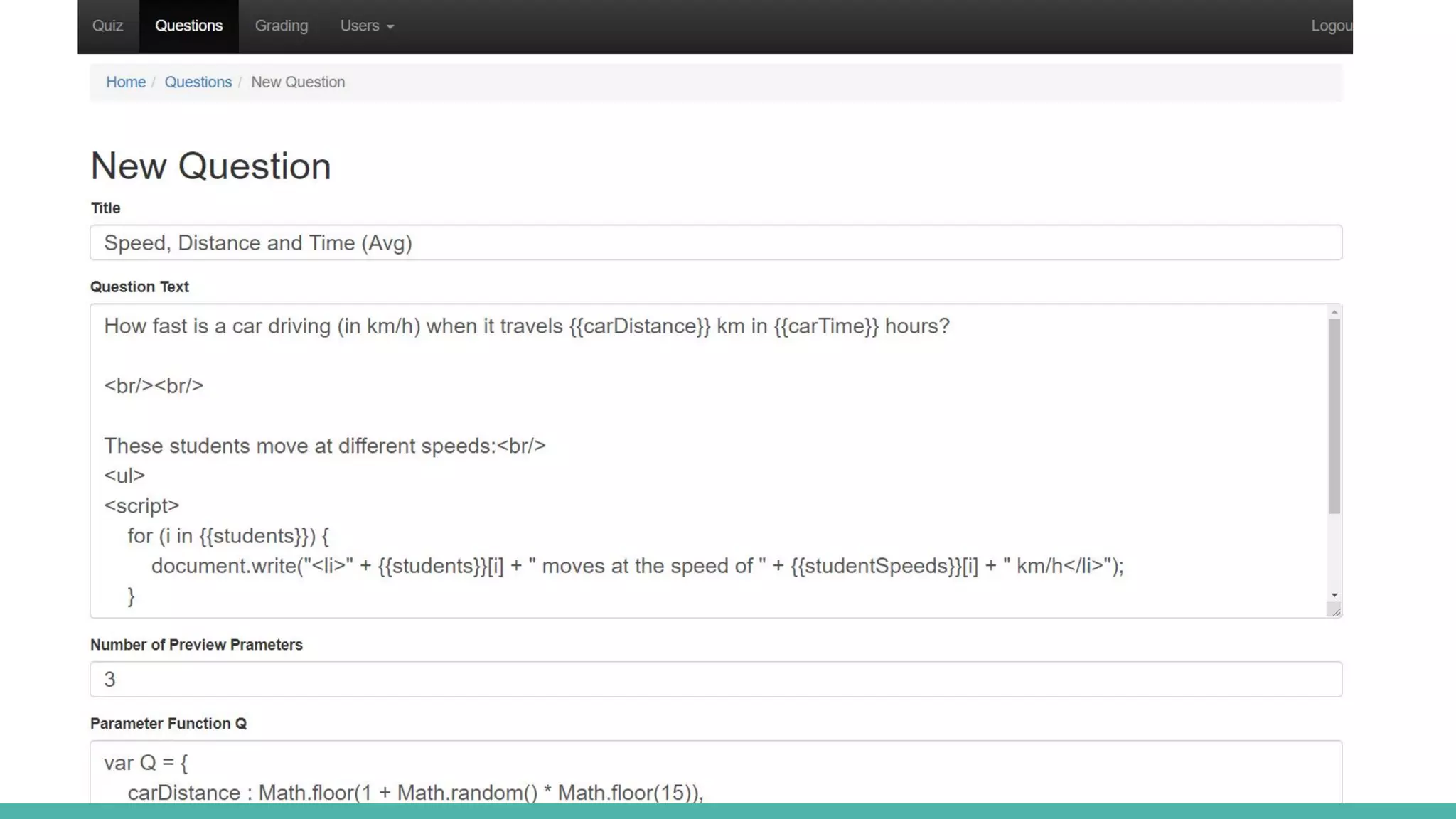1456x819 pixels.
Task: Click the textarea resize handle
Action: pyautogui.click(x=1335, y=611)
